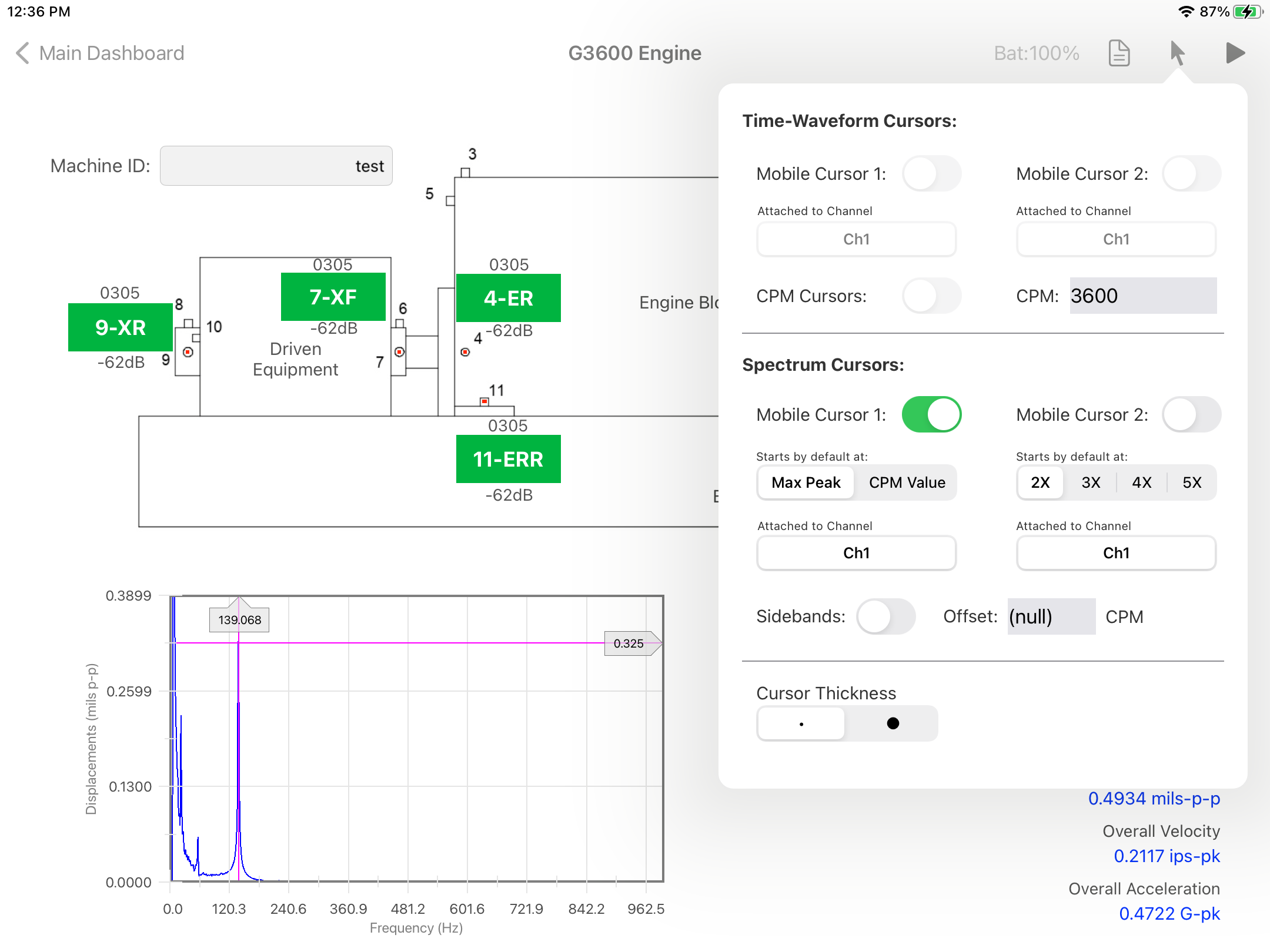Tap the battery status icon
The width and height of the screenshot is (1270, 952).
coord(1248,12)
